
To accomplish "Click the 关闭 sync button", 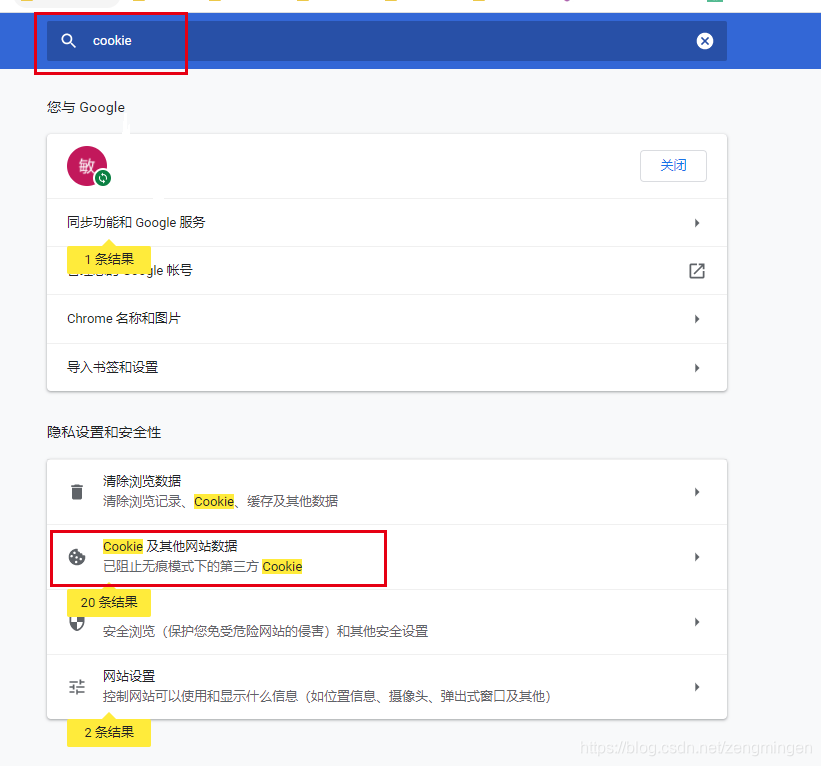I will tap(673, 166).
